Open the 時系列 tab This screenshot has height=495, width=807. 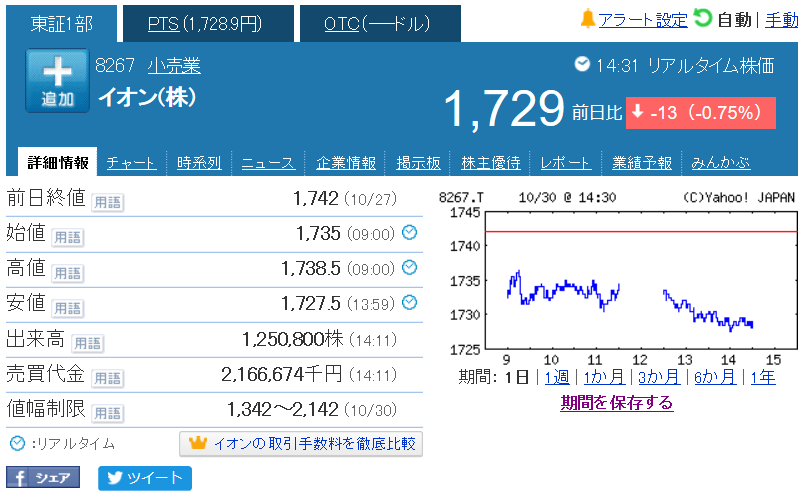(199, 163)
